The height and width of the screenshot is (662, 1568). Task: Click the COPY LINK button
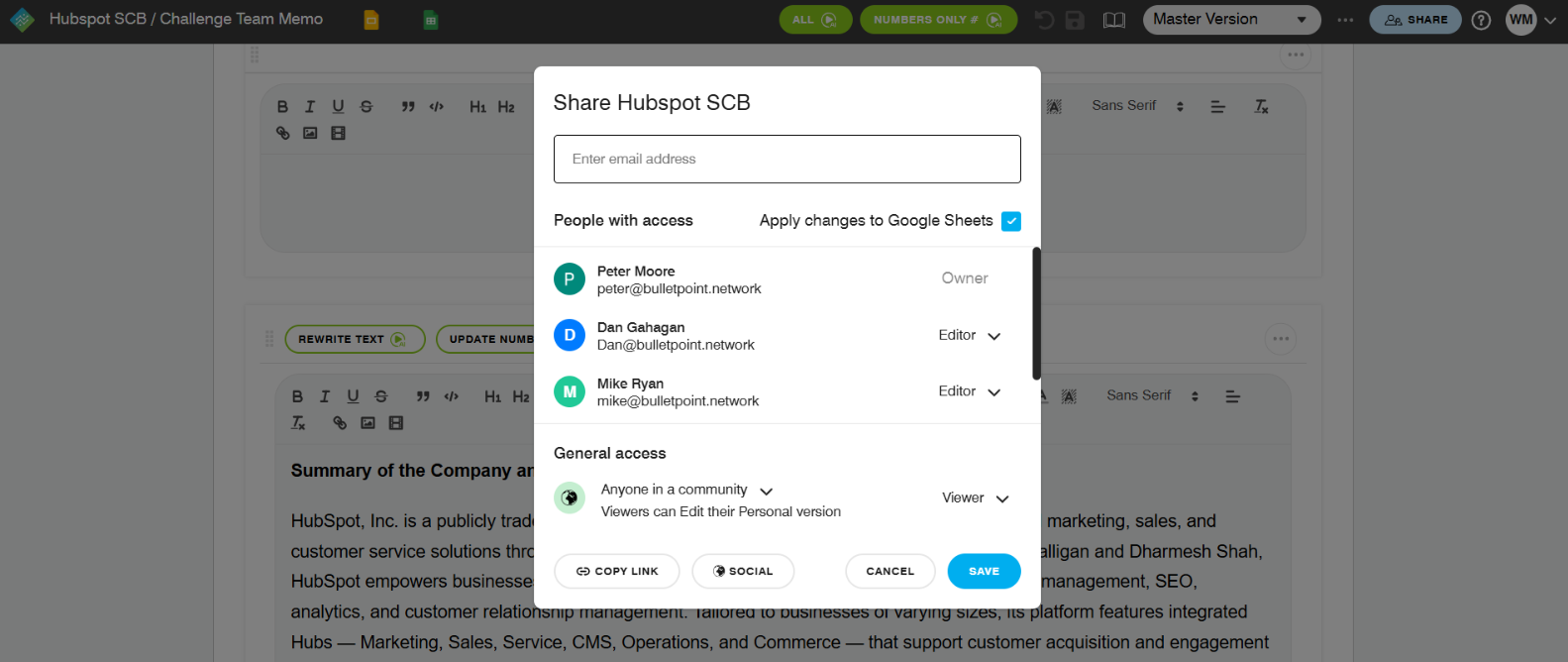(617, 571)
